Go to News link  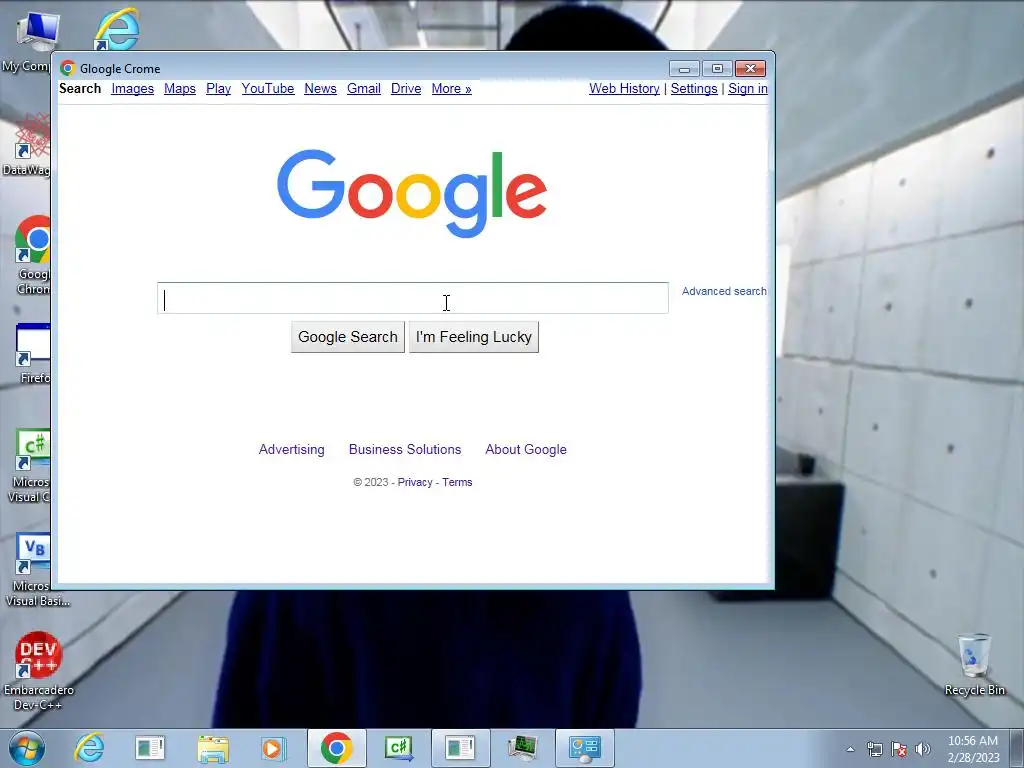pos(320,89)
